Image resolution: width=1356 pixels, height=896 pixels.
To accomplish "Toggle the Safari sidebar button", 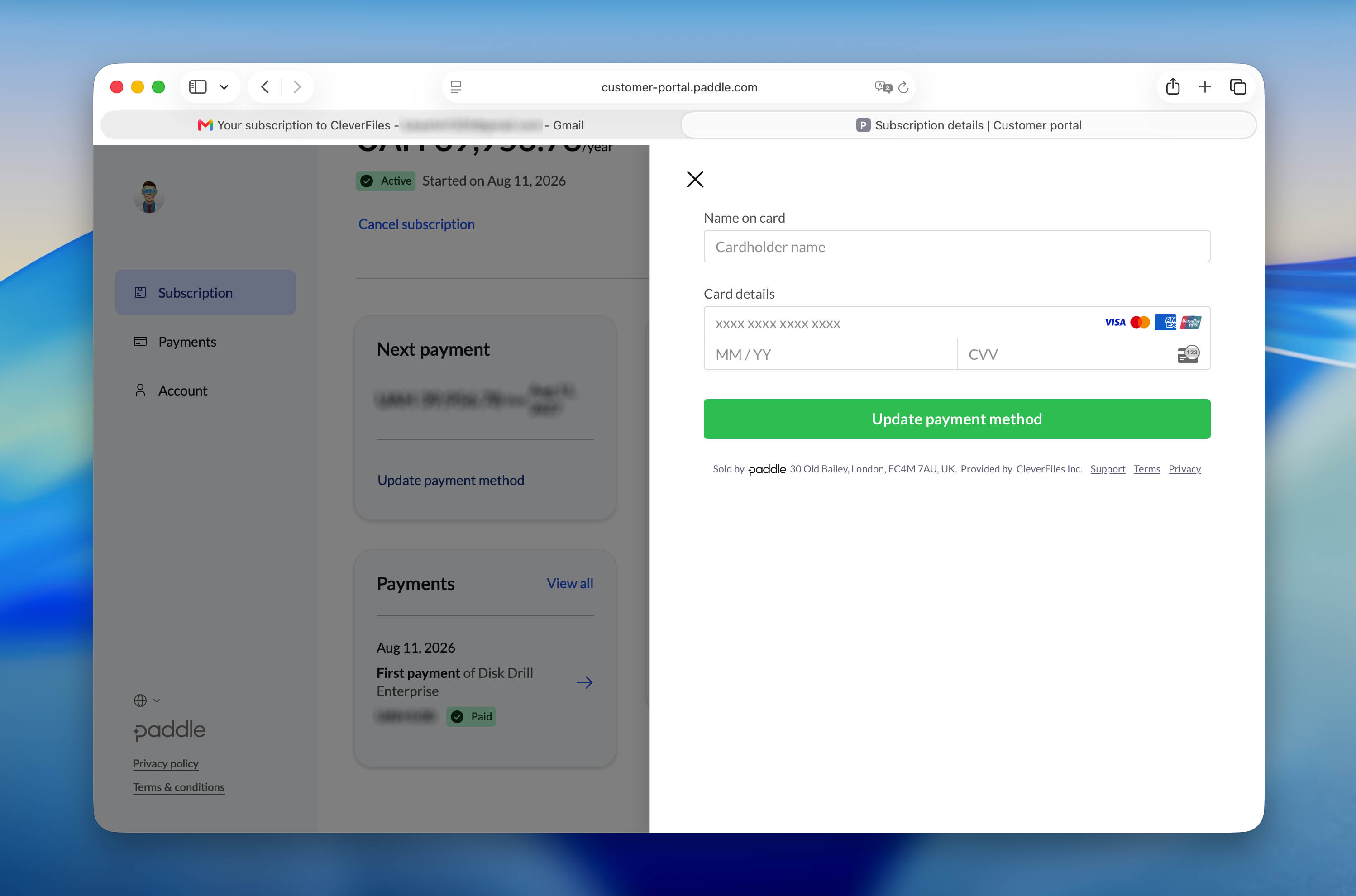I will (198, 87).
